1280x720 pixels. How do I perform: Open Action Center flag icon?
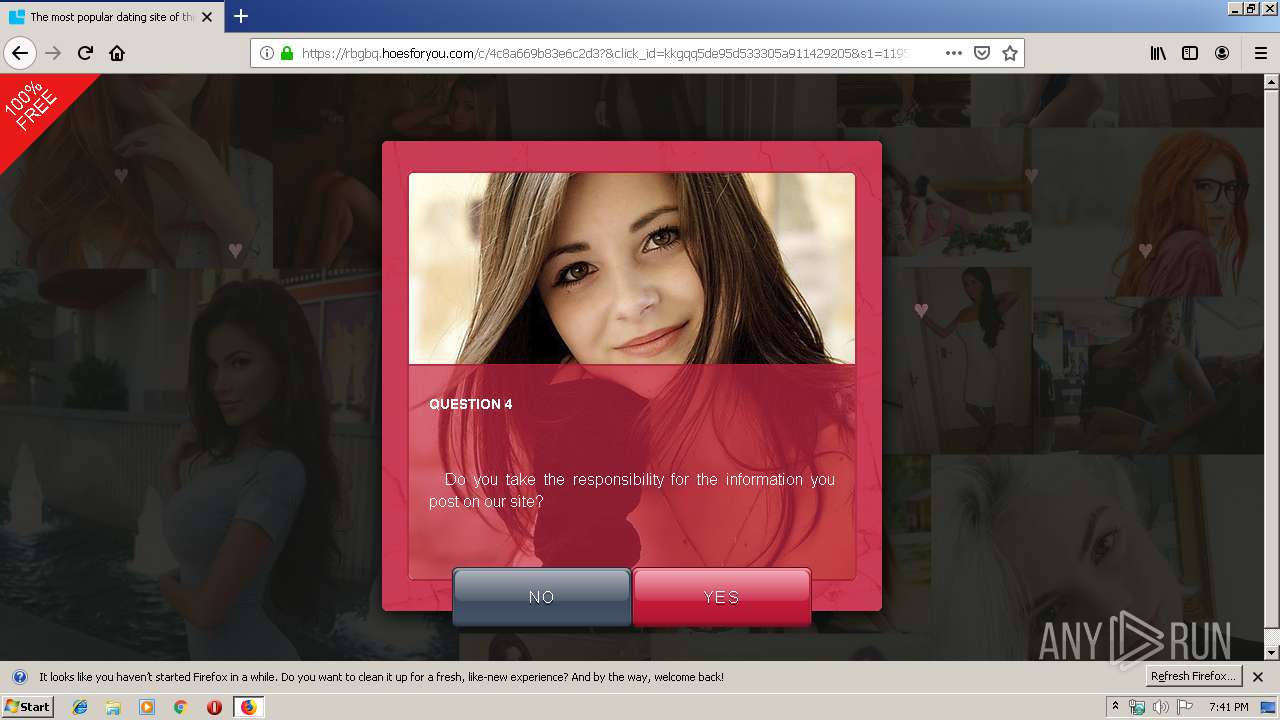pyautogui.click(x=1185, y=707)
